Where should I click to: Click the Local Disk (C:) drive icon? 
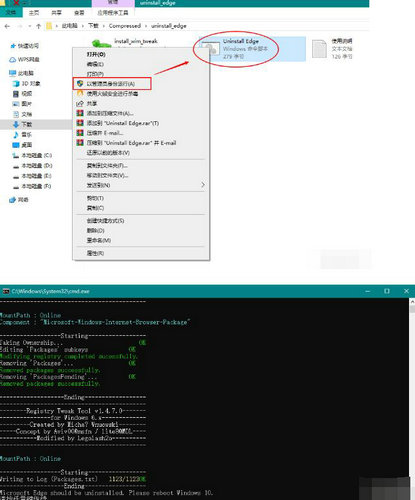[16, 155]
